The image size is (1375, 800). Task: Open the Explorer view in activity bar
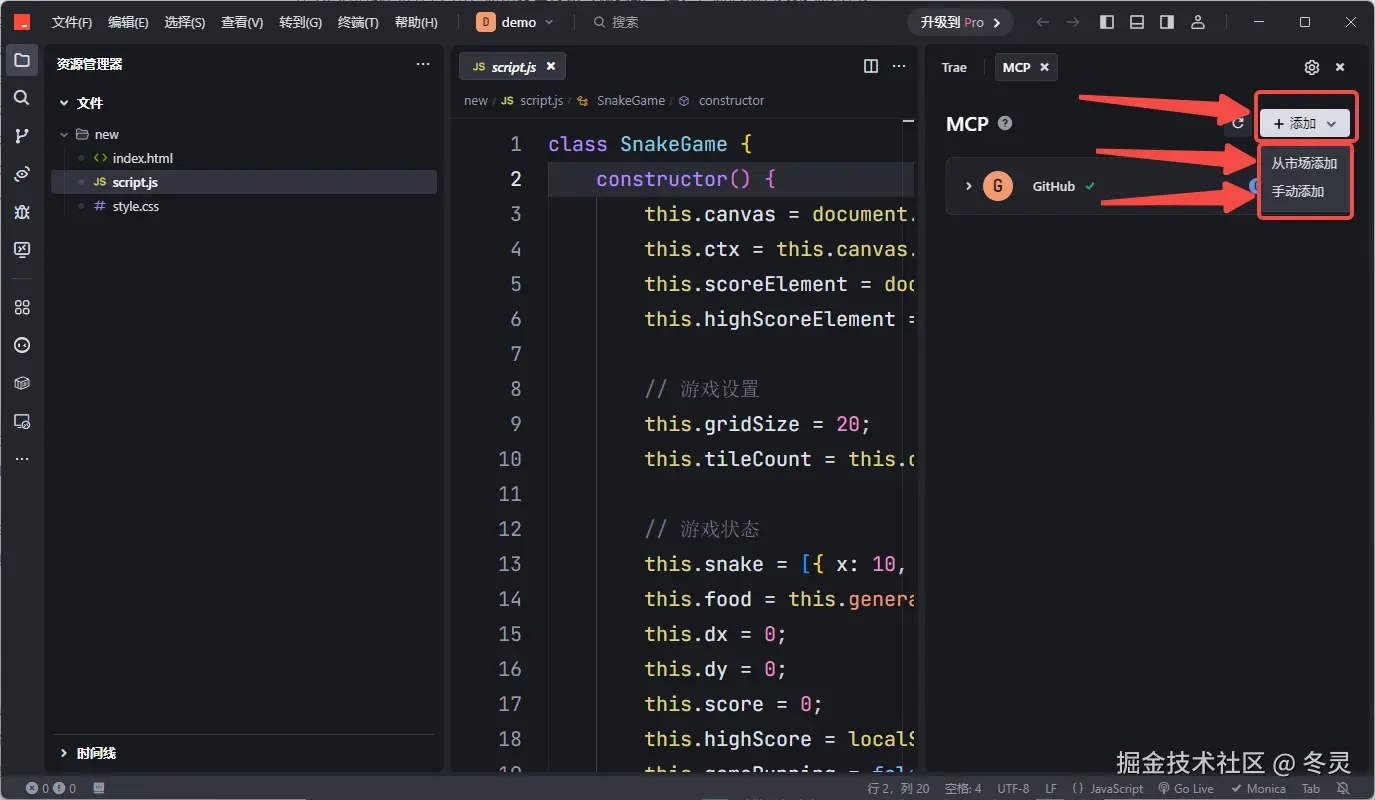[22, 60]
